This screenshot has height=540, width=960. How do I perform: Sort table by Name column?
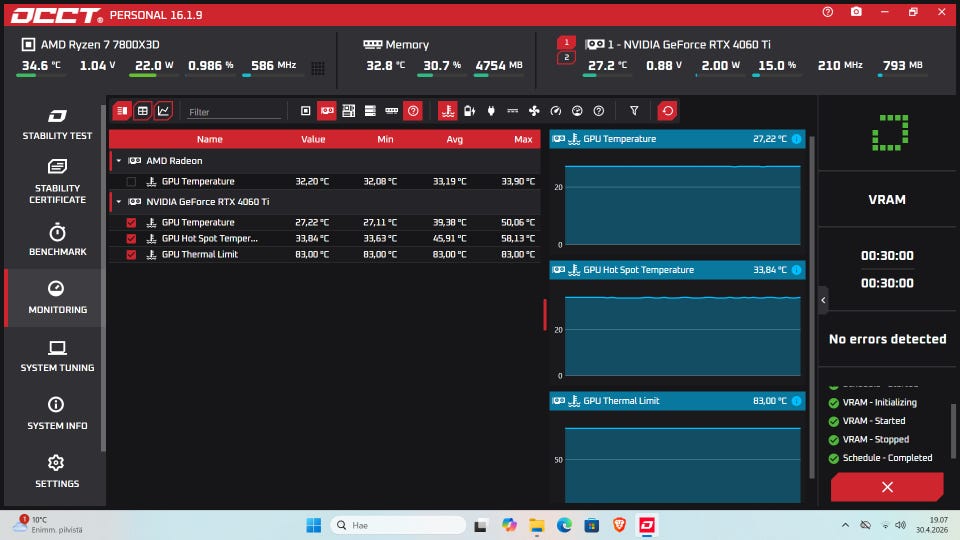click(x=209, y=139)
